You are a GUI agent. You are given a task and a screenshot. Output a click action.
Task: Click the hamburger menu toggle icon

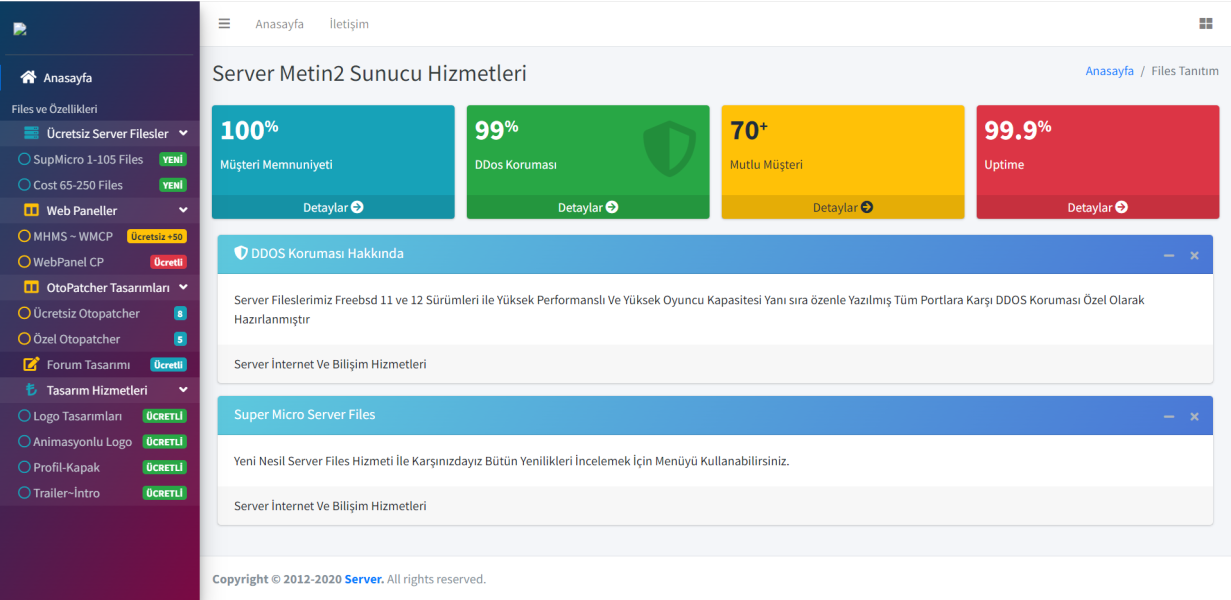[224, 24]
